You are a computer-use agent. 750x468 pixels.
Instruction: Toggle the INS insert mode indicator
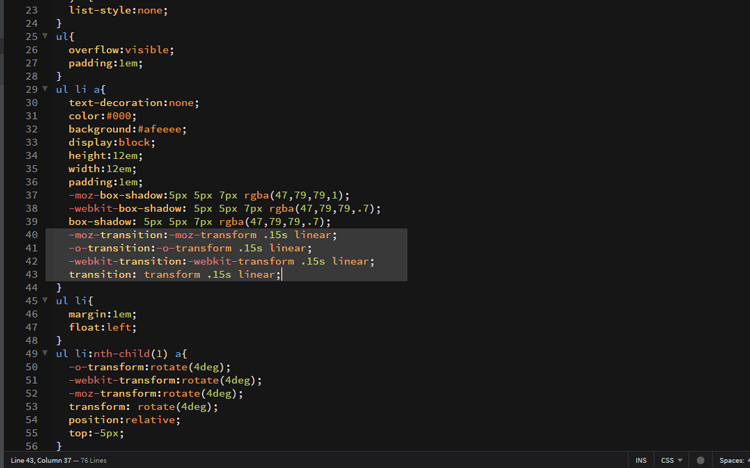click(641, 460)
